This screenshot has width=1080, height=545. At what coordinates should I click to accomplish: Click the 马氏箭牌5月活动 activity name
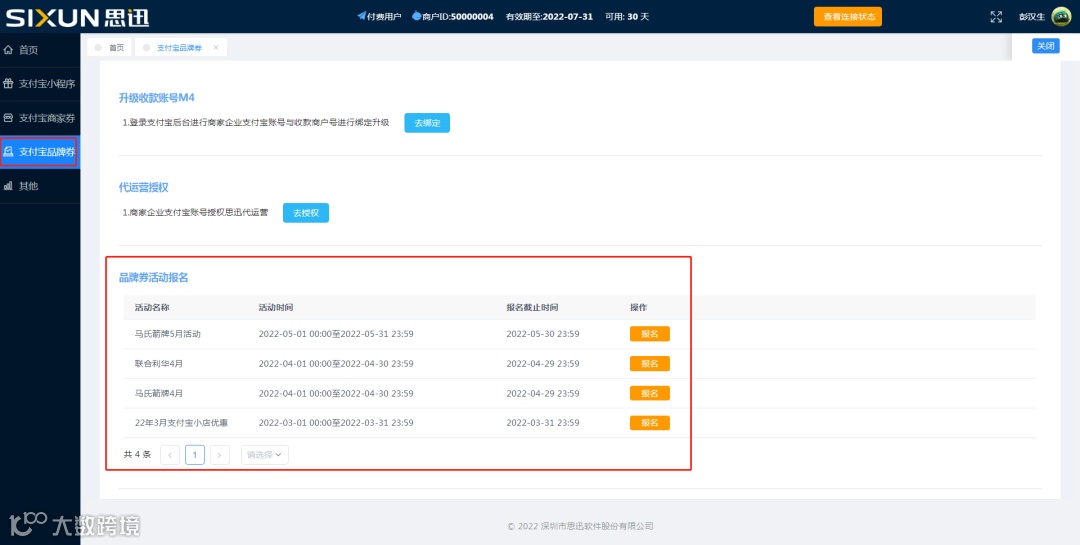[167, 334]
